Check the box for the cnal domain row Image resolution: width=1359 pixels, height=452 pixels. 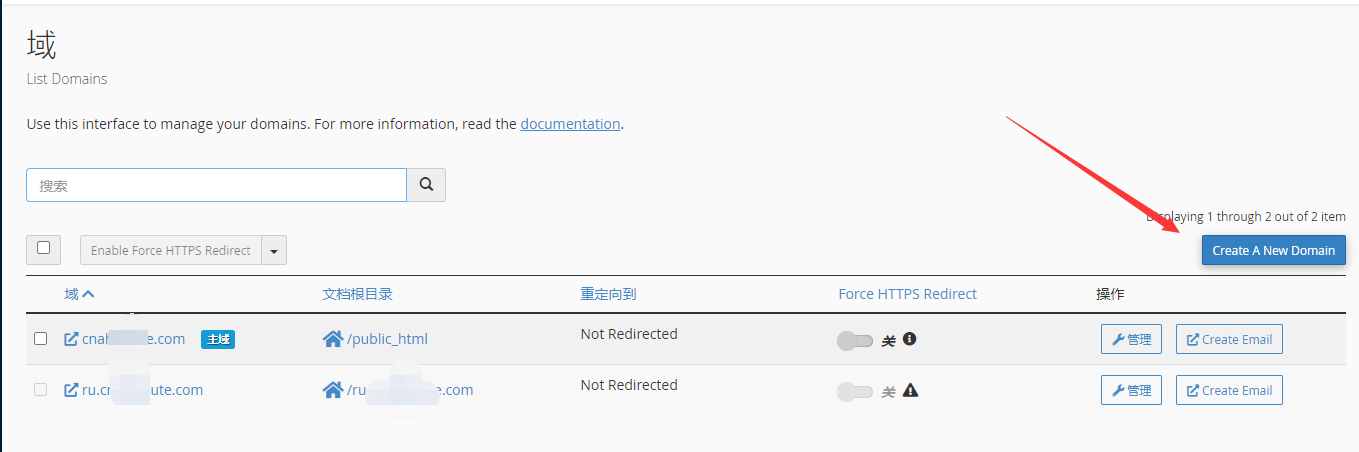(x=41, y=339)
